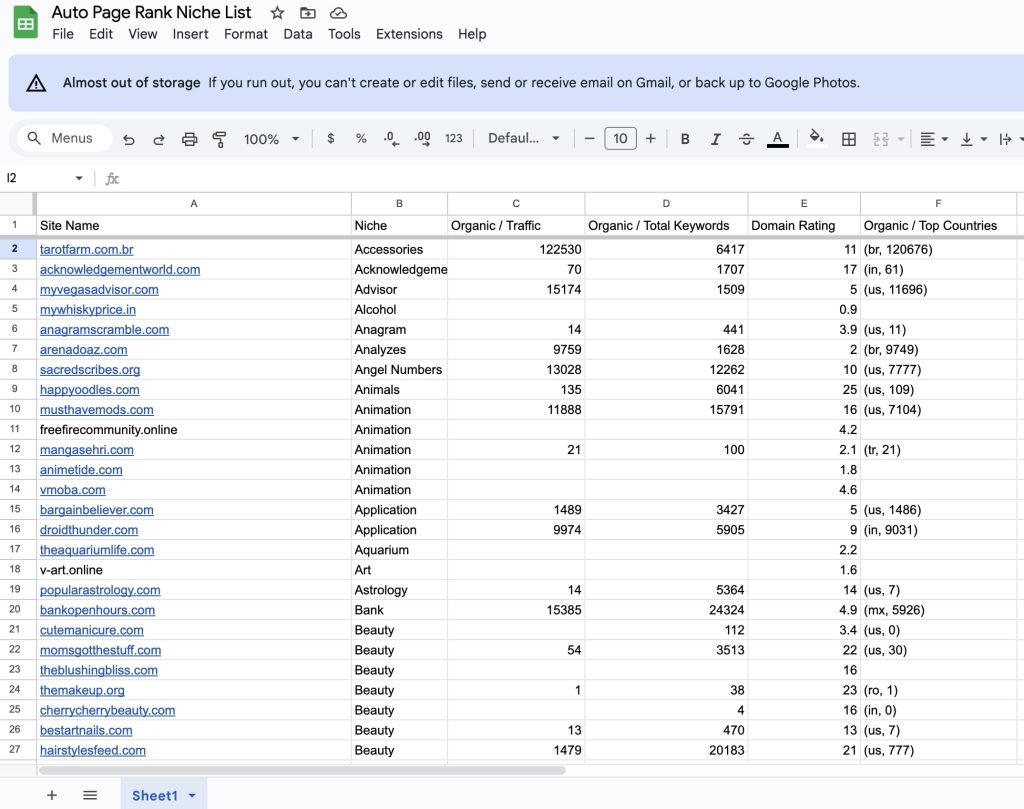Click the merge cells icon

[881, 139]
